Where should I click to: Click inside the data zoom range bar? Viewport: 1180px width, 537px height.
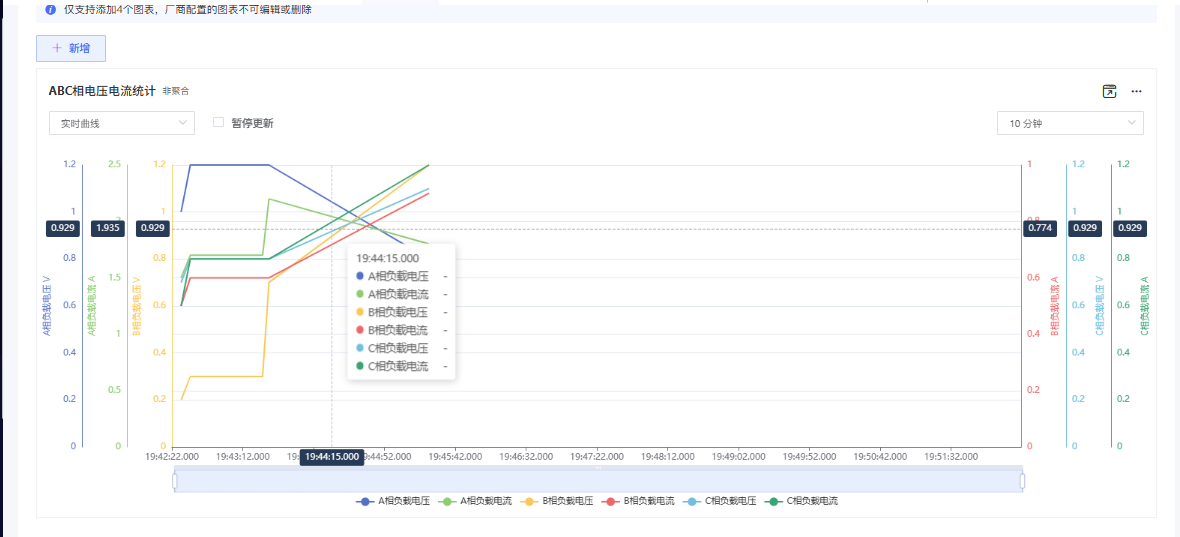tap(598, 481)
